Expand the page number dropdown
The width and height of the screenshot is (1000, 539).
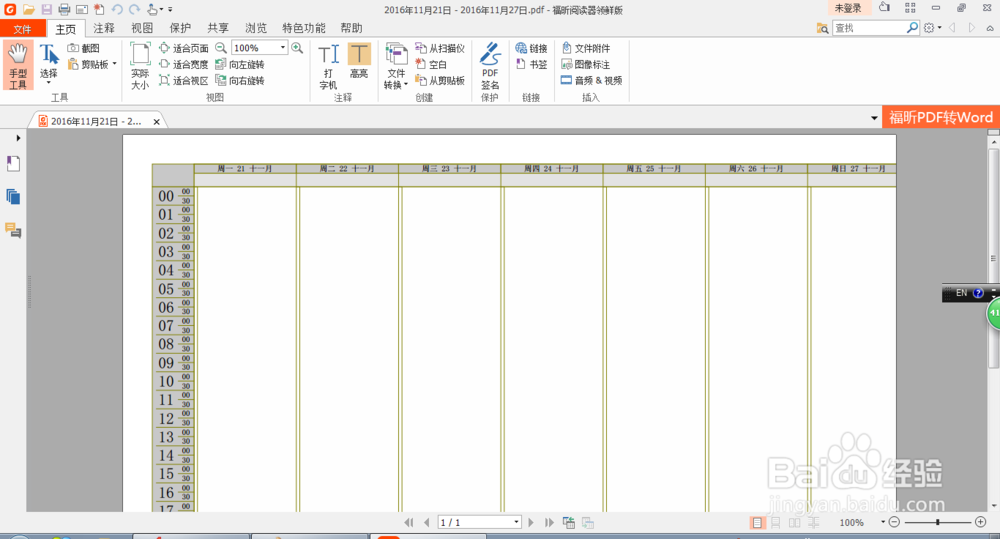[x=516, y=522]
